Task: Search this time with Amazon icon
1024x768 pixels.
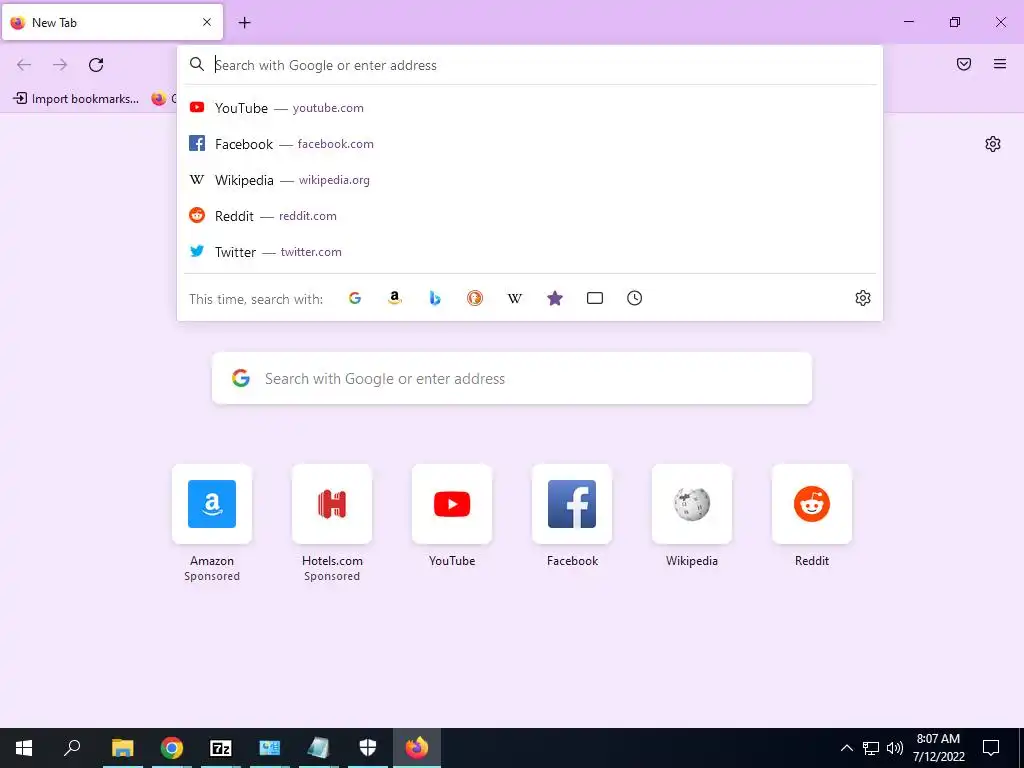Action: 394,298
